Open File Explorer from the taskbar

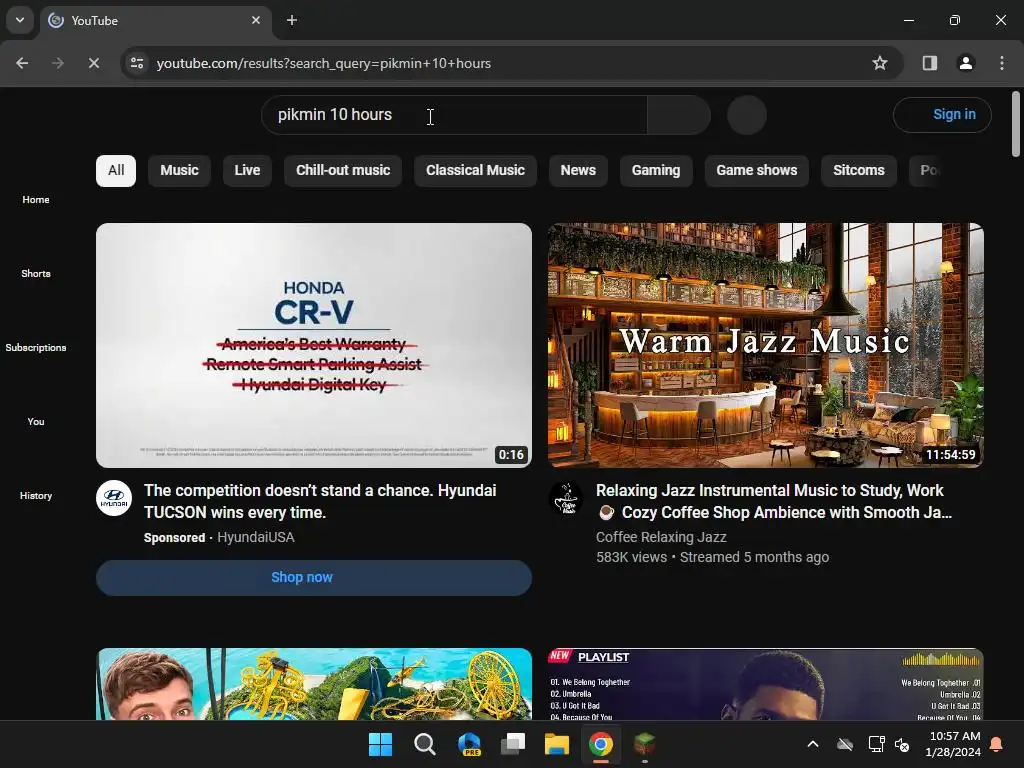point(557,744)
